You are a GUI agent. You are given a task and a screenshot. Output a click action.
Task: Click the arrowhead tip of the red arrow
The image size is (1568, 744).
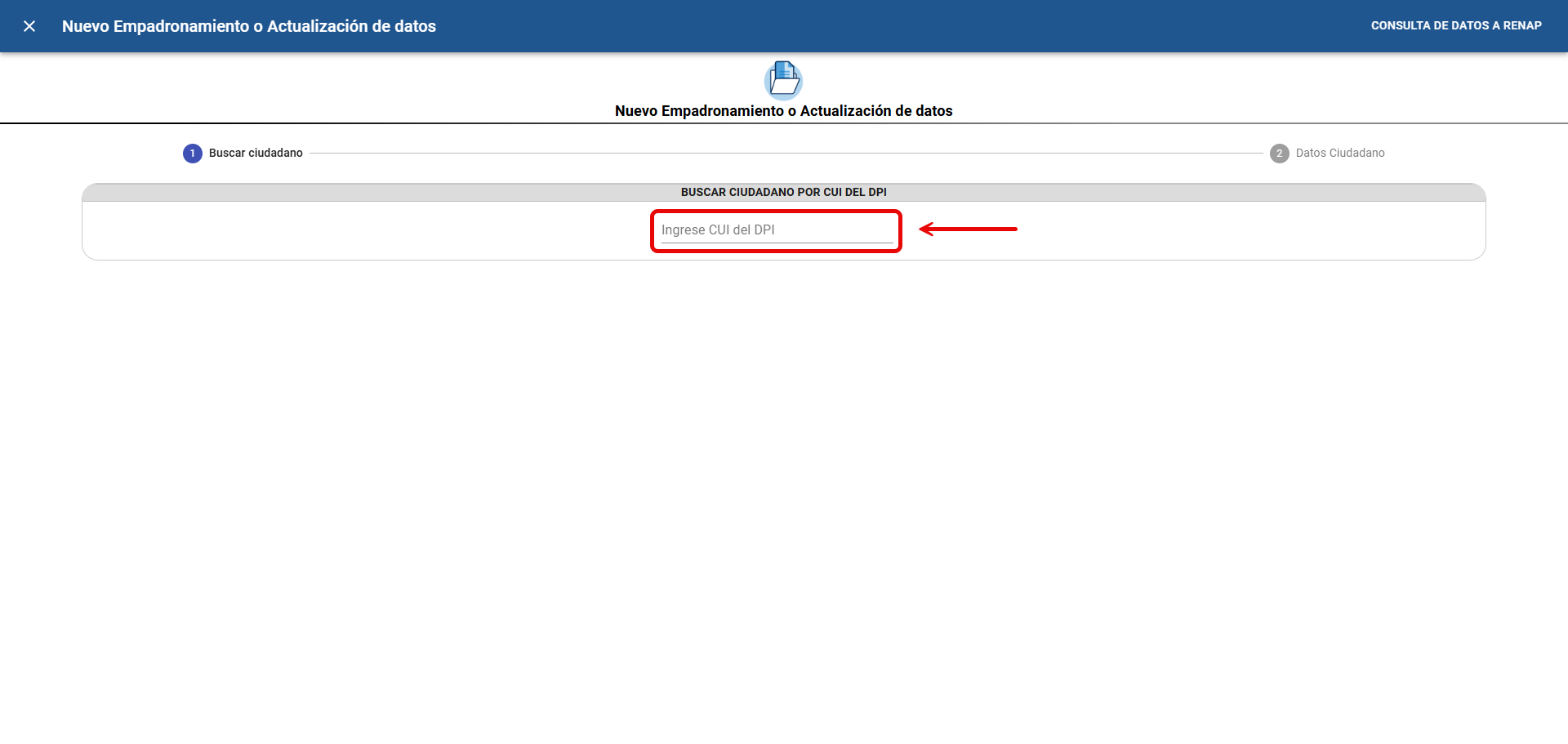(924, 229)
